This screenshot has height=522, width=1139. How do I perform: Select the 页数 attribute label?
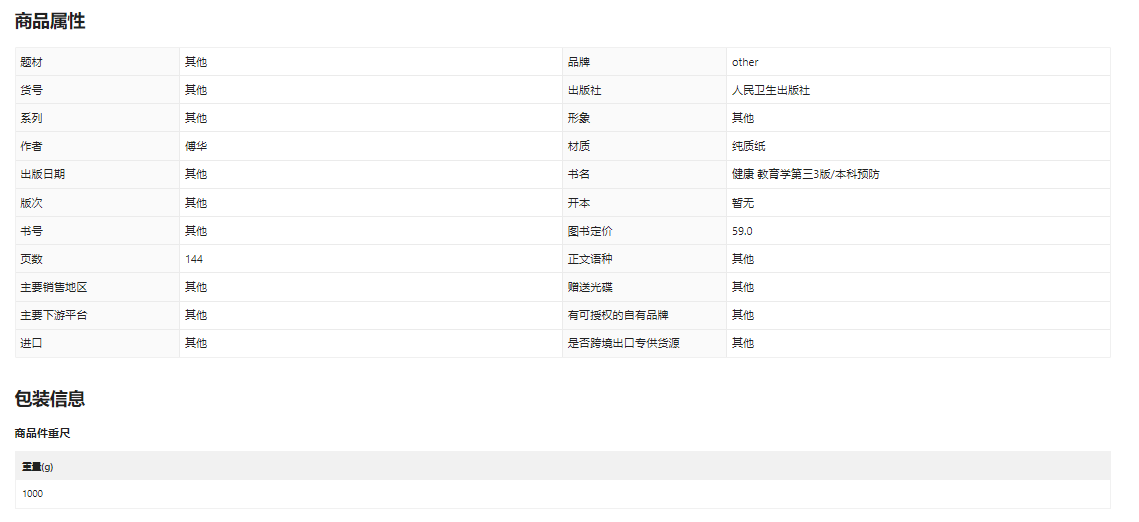pyautogui.click(x=32, y=259)
